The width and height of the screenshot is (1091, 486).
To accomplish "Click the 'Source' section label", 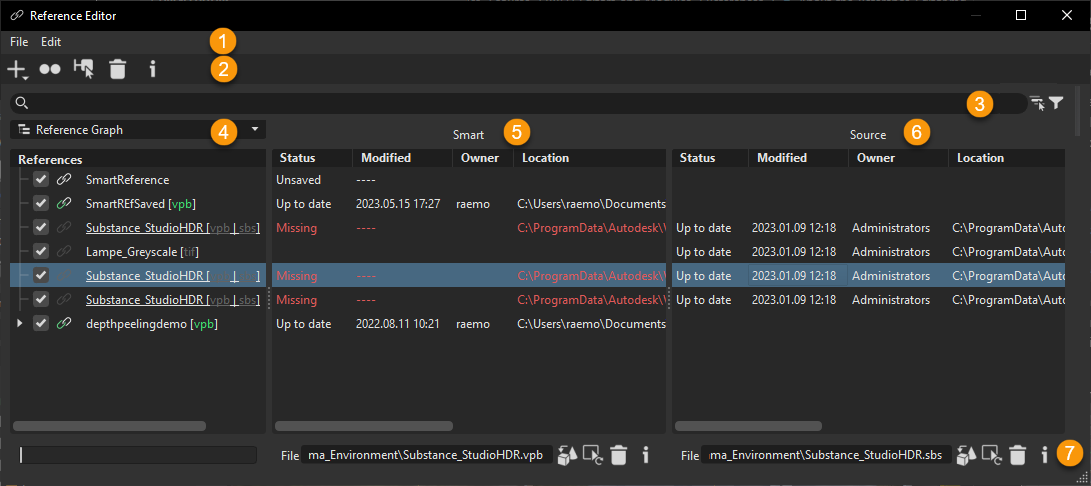I will (x=868, y=134).
